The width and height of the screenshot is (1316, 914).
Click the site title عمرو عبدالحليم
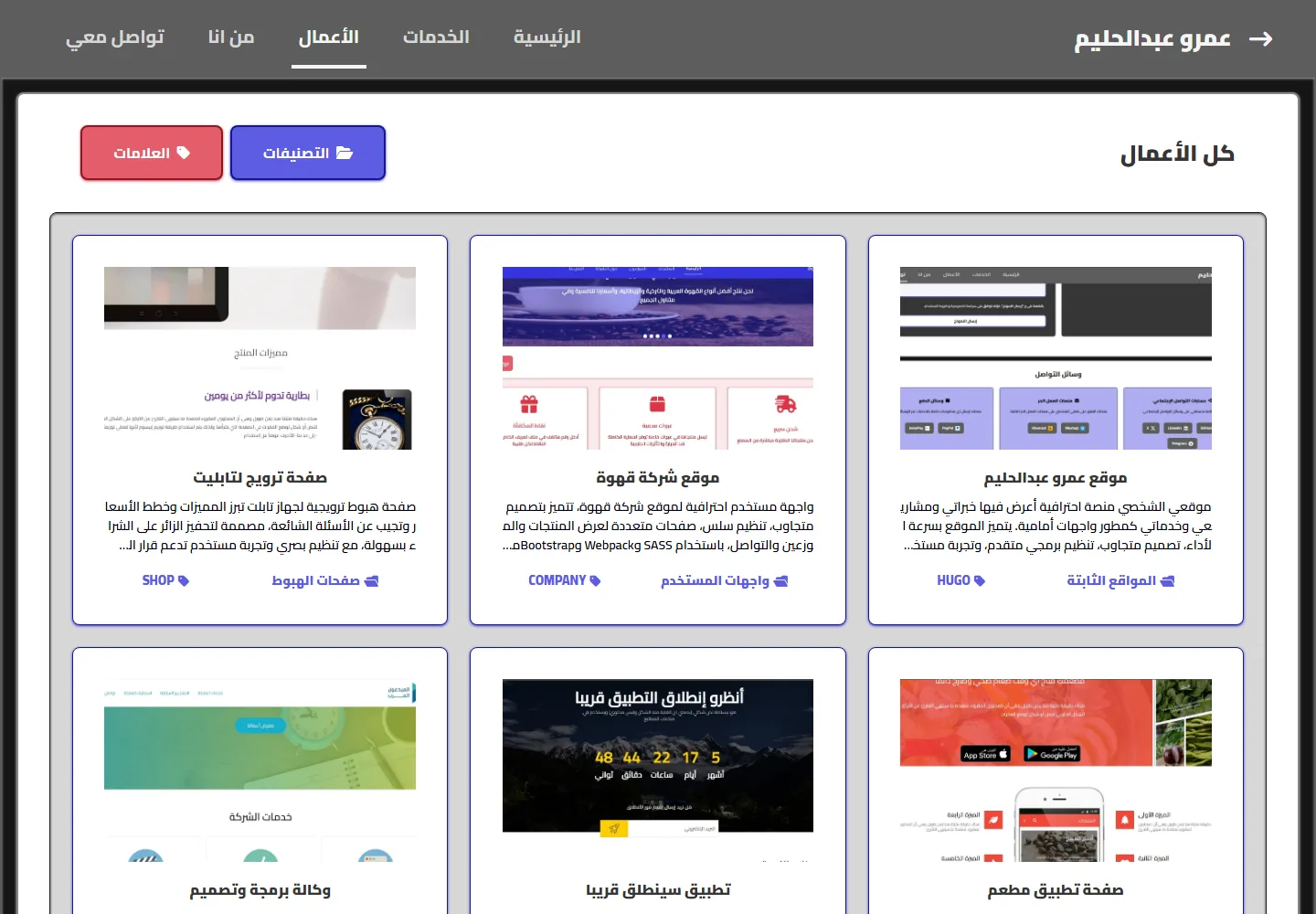1152,38
